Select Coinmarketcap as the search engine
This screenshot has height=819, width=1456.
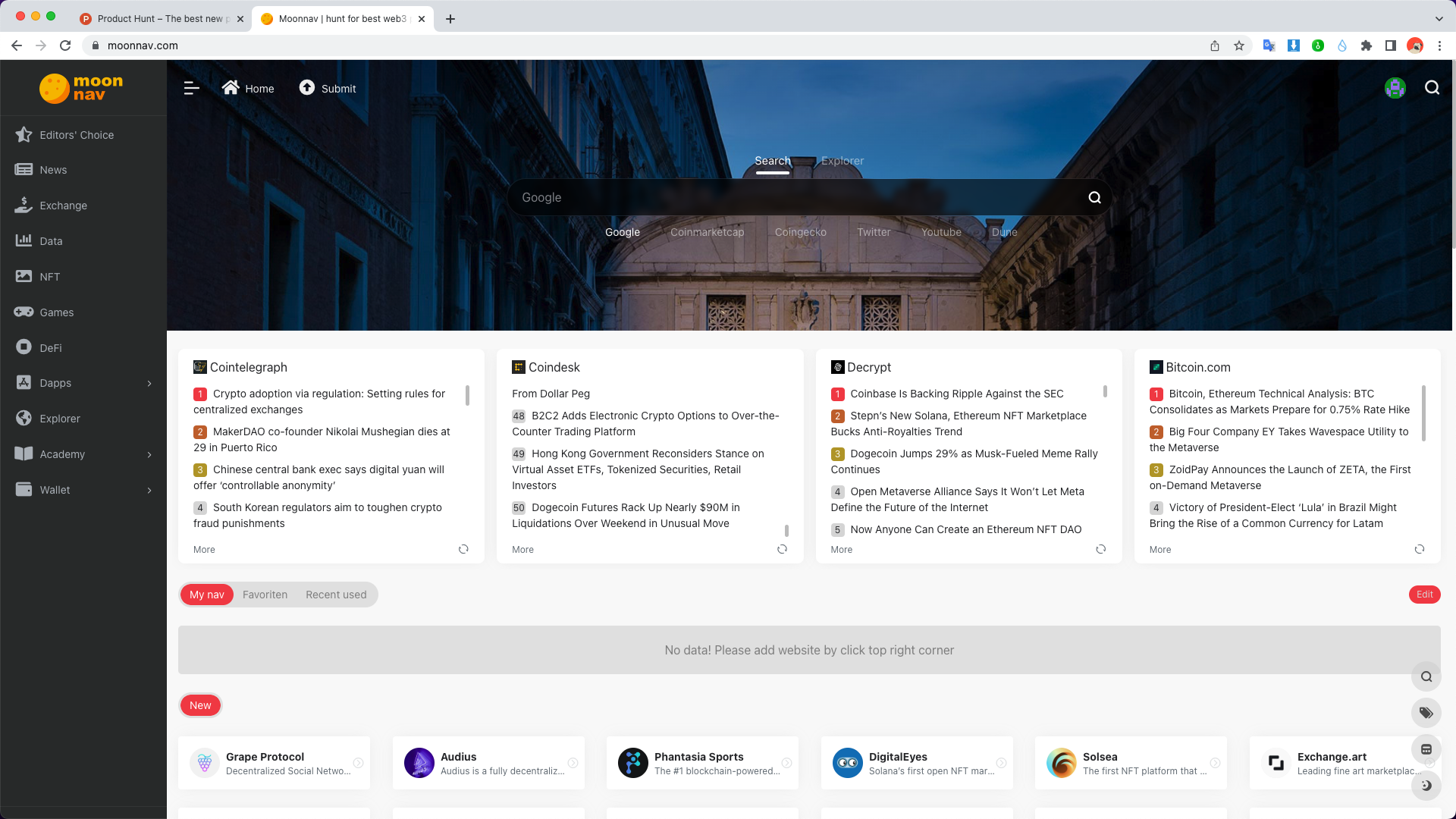(707, 232)
